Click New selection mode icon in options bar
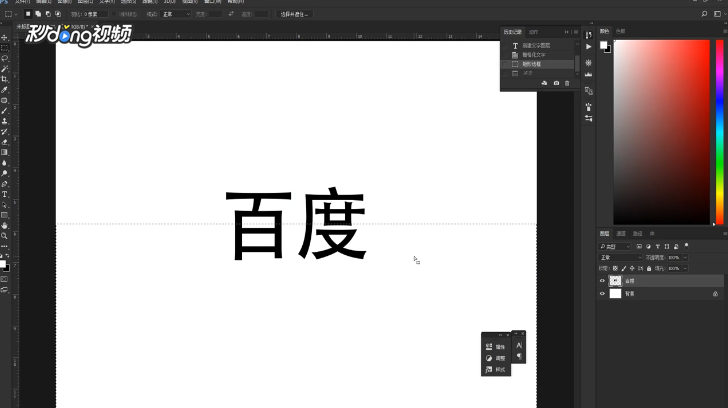This screenshot has height=408, width=728. pos(28,14)
